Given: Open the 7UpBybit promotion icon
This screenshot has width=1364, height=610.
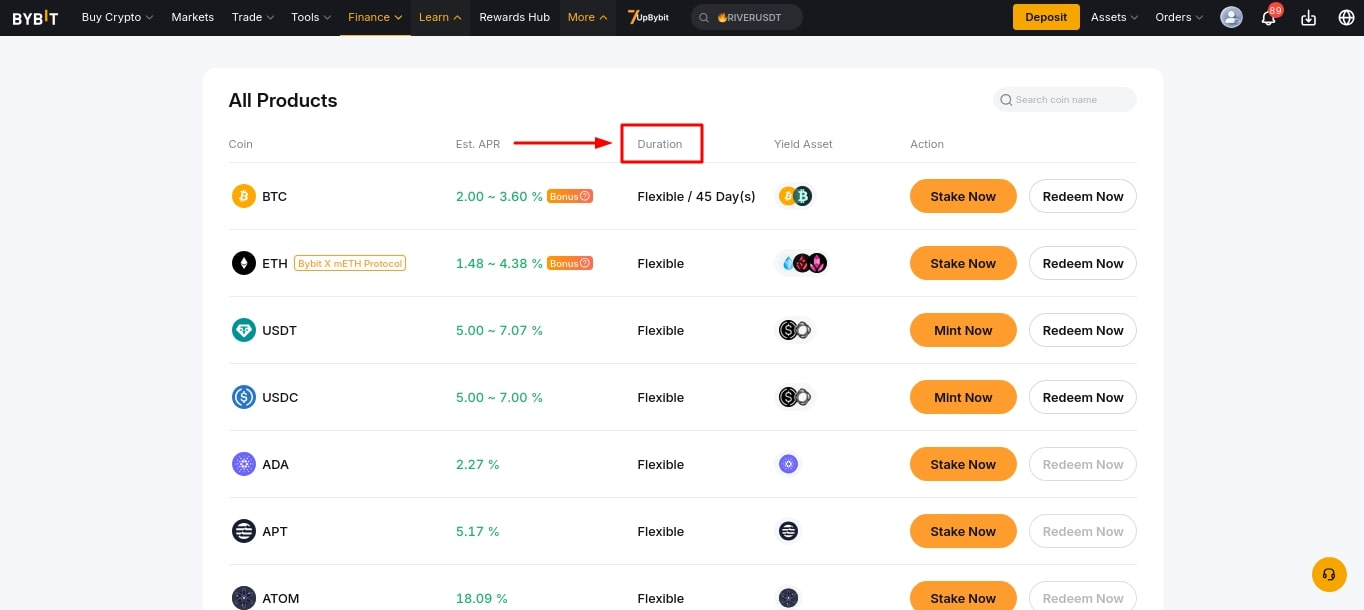Looking at the screenshot, I should click(x=648, y=17).
